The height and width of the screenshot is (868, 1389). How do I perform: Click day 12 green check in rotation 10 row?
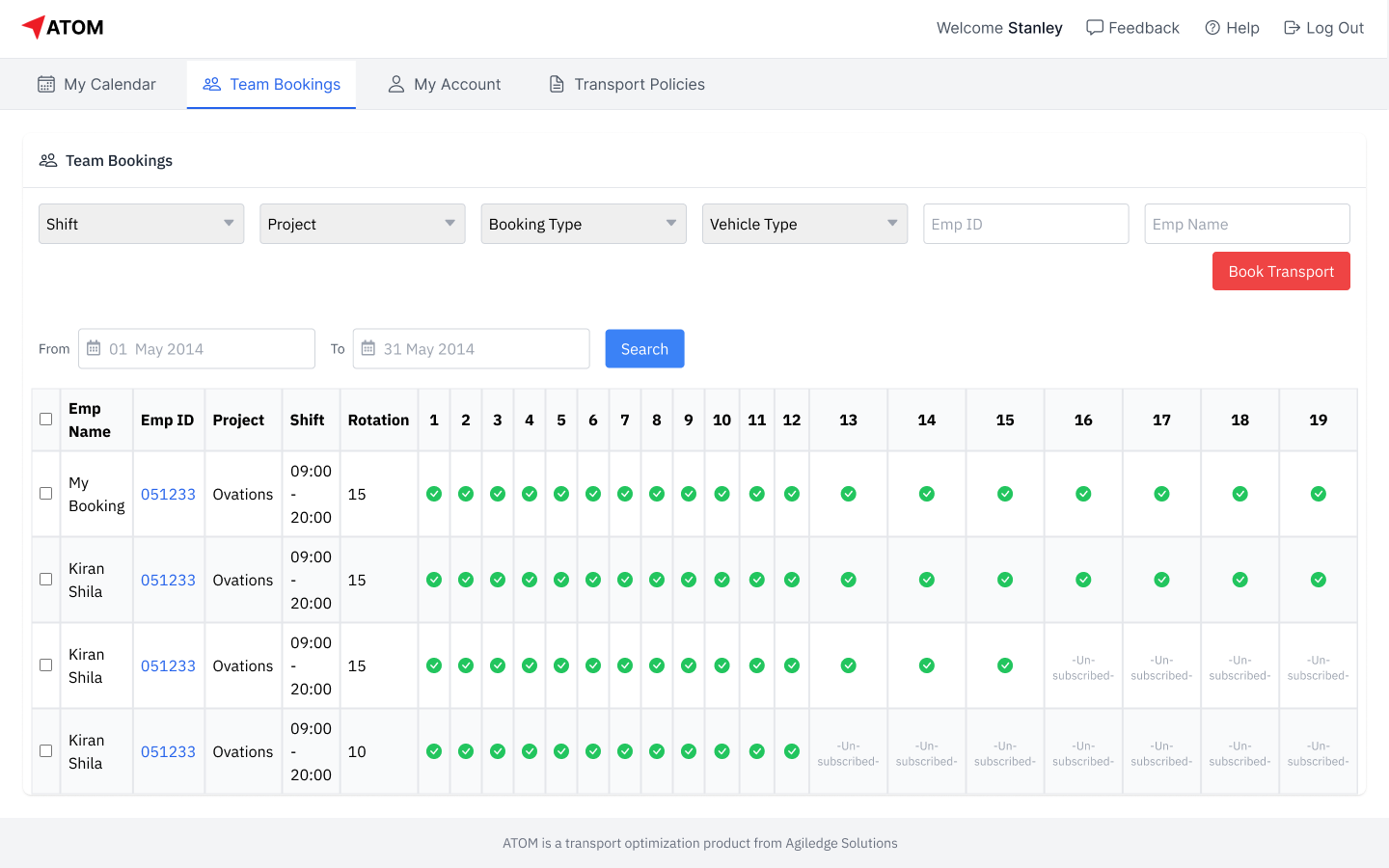pos(792,751)
